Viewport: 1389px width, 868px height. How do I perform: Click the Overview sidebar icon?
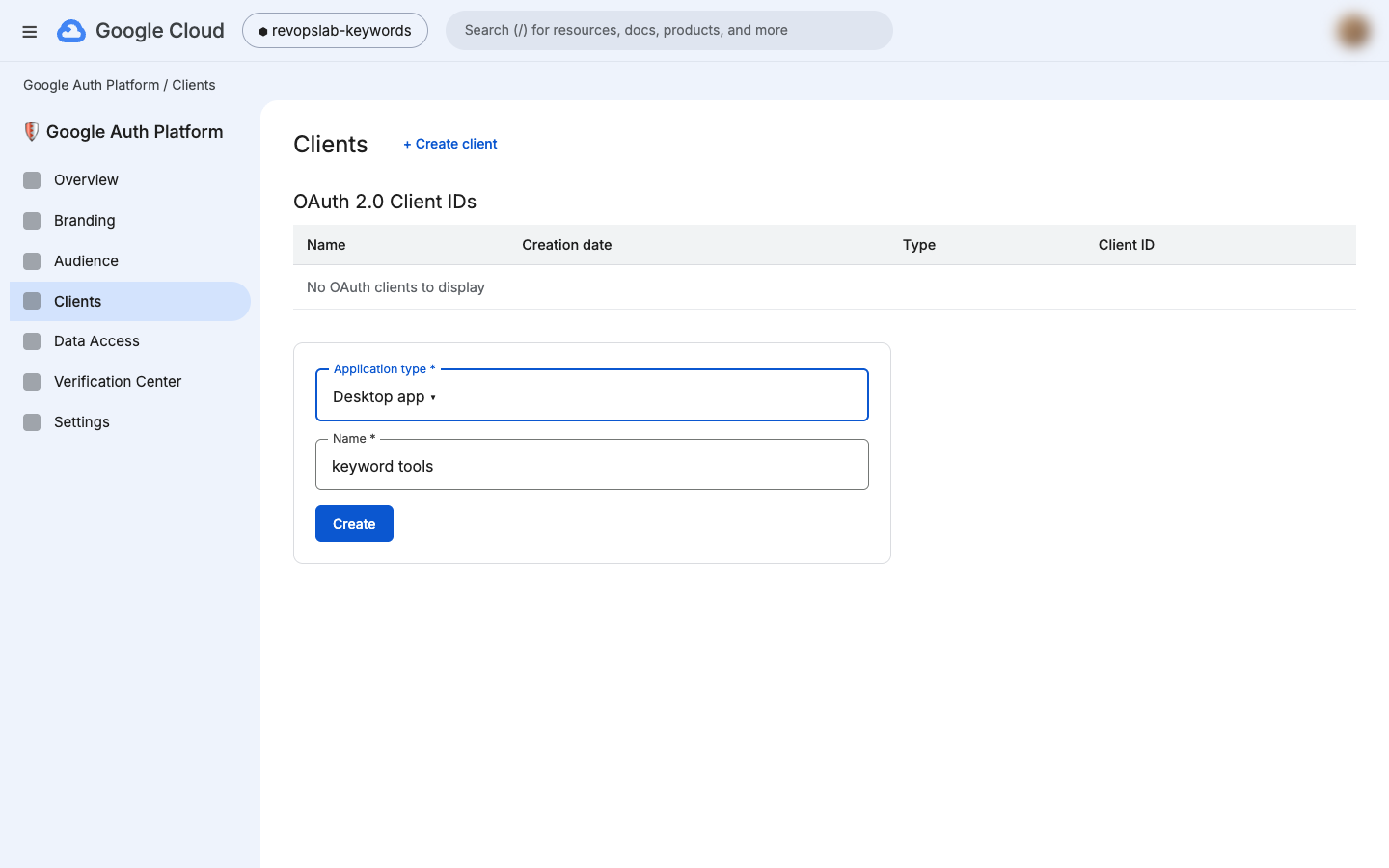pos(32,180)
